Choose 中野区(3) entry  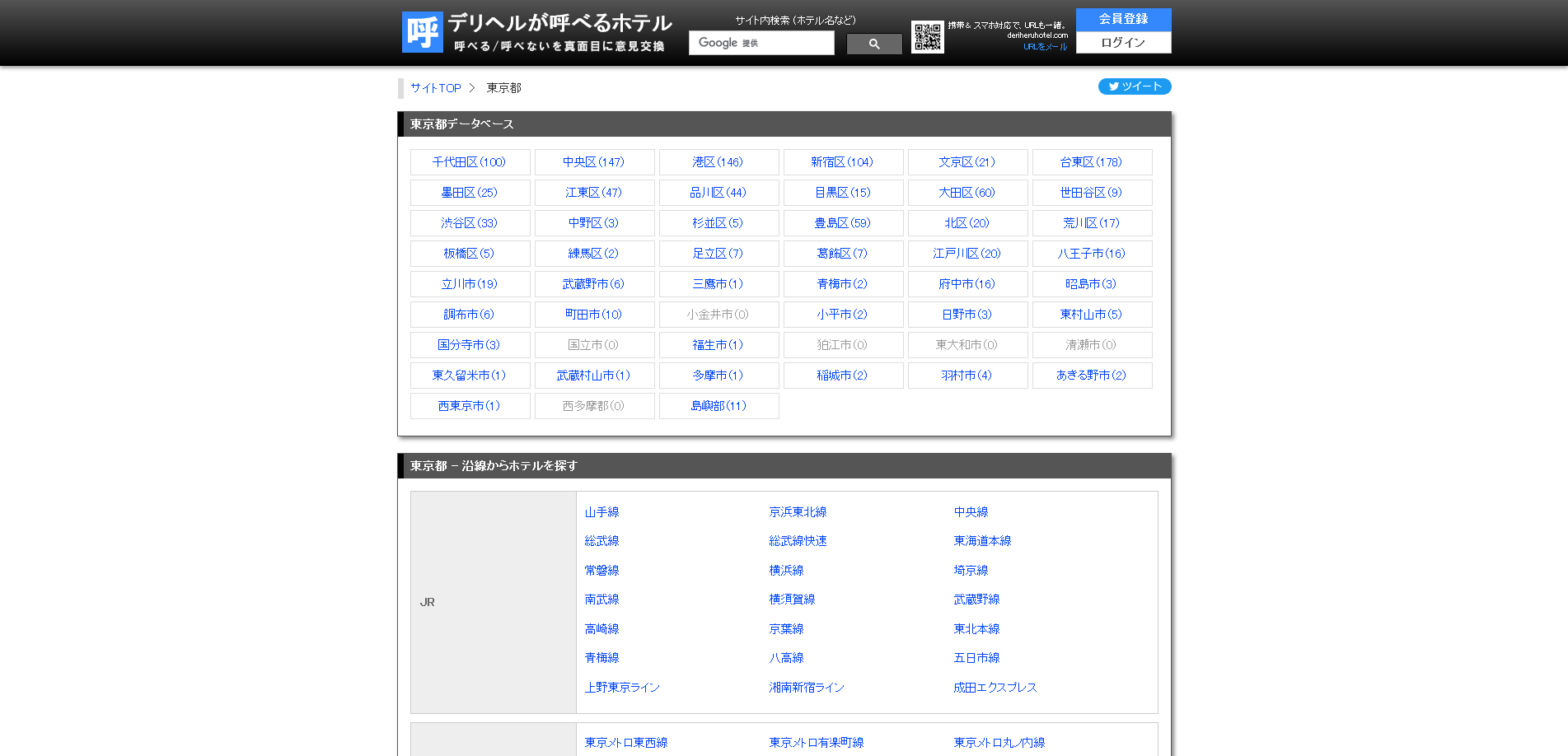pos(594,223)
